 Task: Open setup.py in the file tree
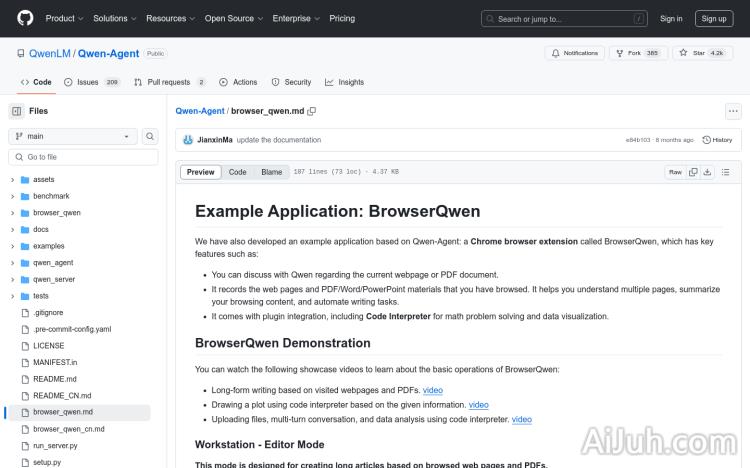47,463
